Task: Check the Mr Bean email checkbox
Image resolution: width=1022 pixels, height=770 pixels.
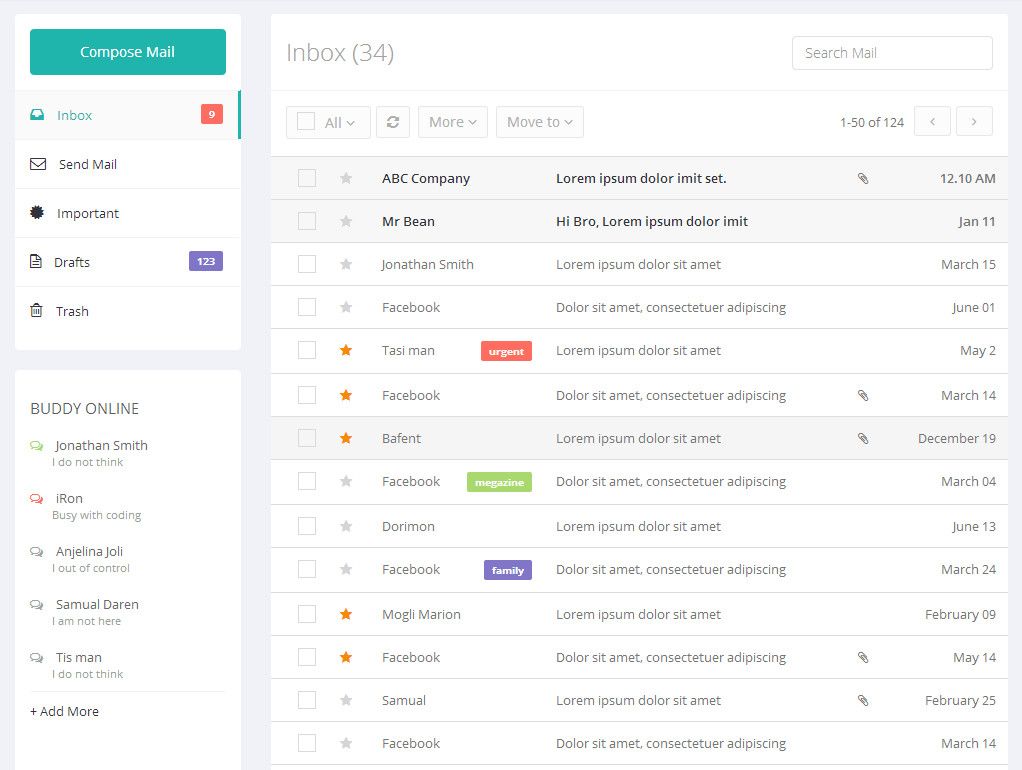Action: click(307, 221)
